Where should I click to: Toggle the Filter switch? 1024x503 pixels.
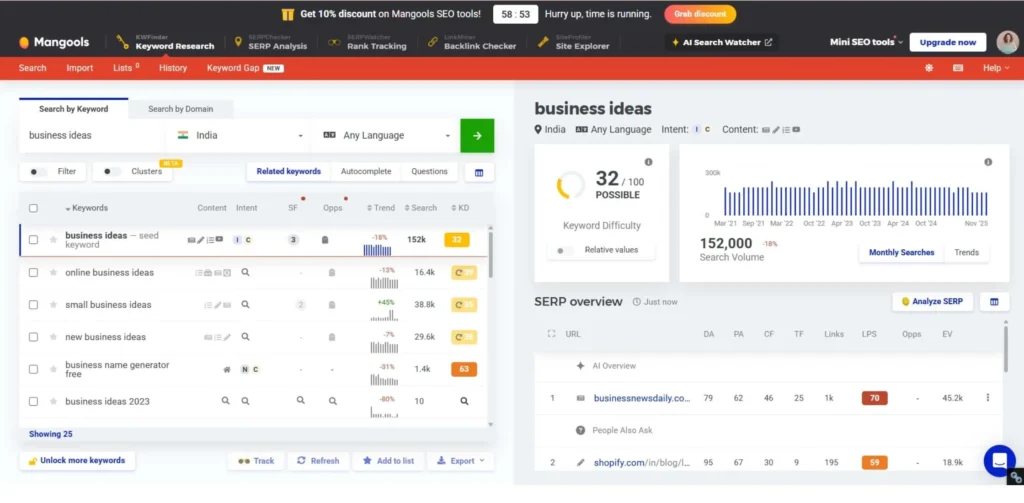[x=40, y=172]
